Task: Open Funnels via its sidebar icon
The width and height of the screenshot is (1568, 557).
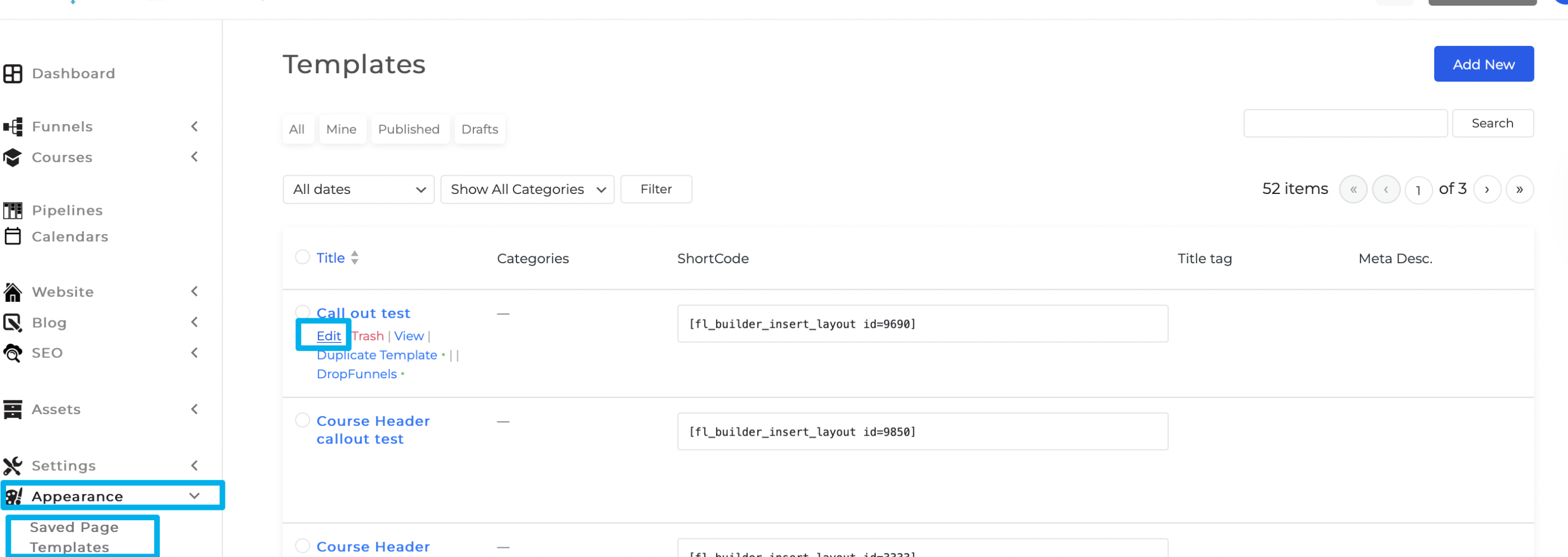Action: [x=14, y=126]
